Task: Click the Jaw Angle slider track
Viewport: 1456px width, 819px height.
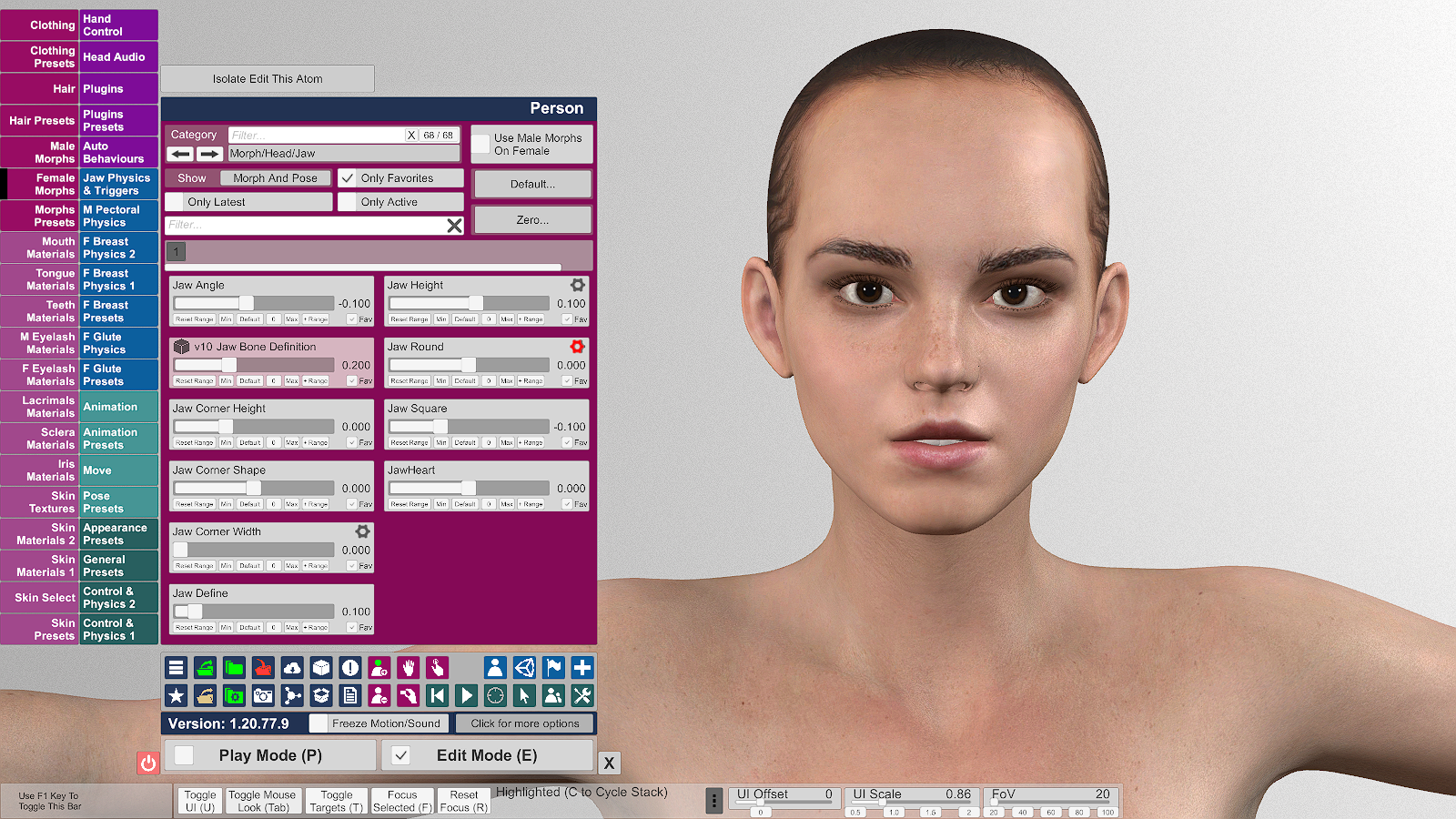Action: [254, 303]
